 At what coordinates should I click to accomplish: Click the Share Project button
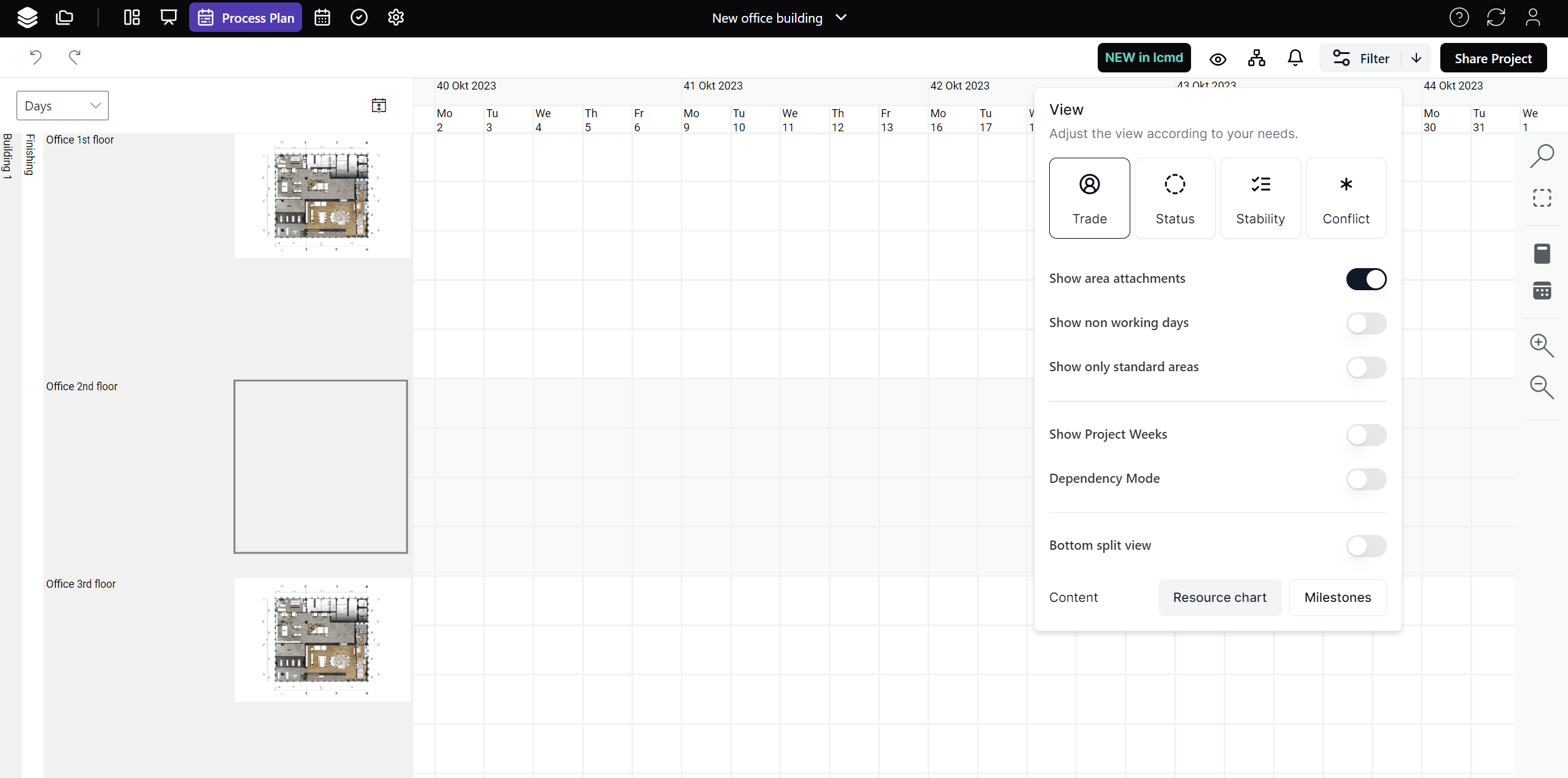1492,58
